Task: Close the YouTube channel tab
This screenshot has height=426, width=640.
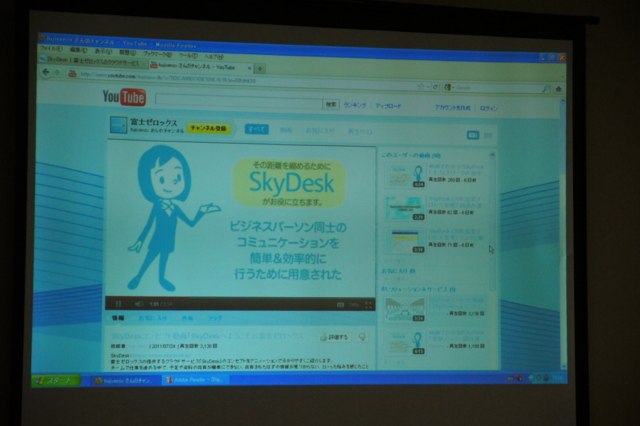Action: [x=250, y=68]
